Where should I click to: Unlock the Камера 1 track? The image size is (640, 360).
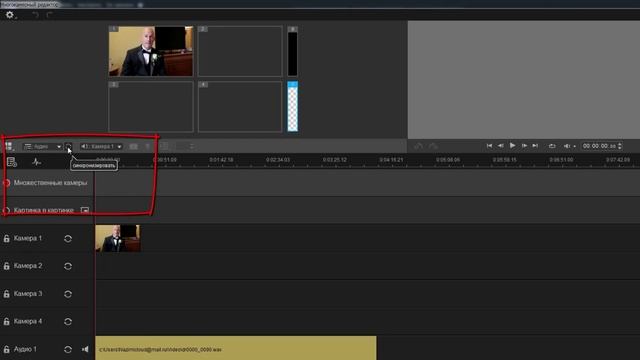(x=7, y=238)
